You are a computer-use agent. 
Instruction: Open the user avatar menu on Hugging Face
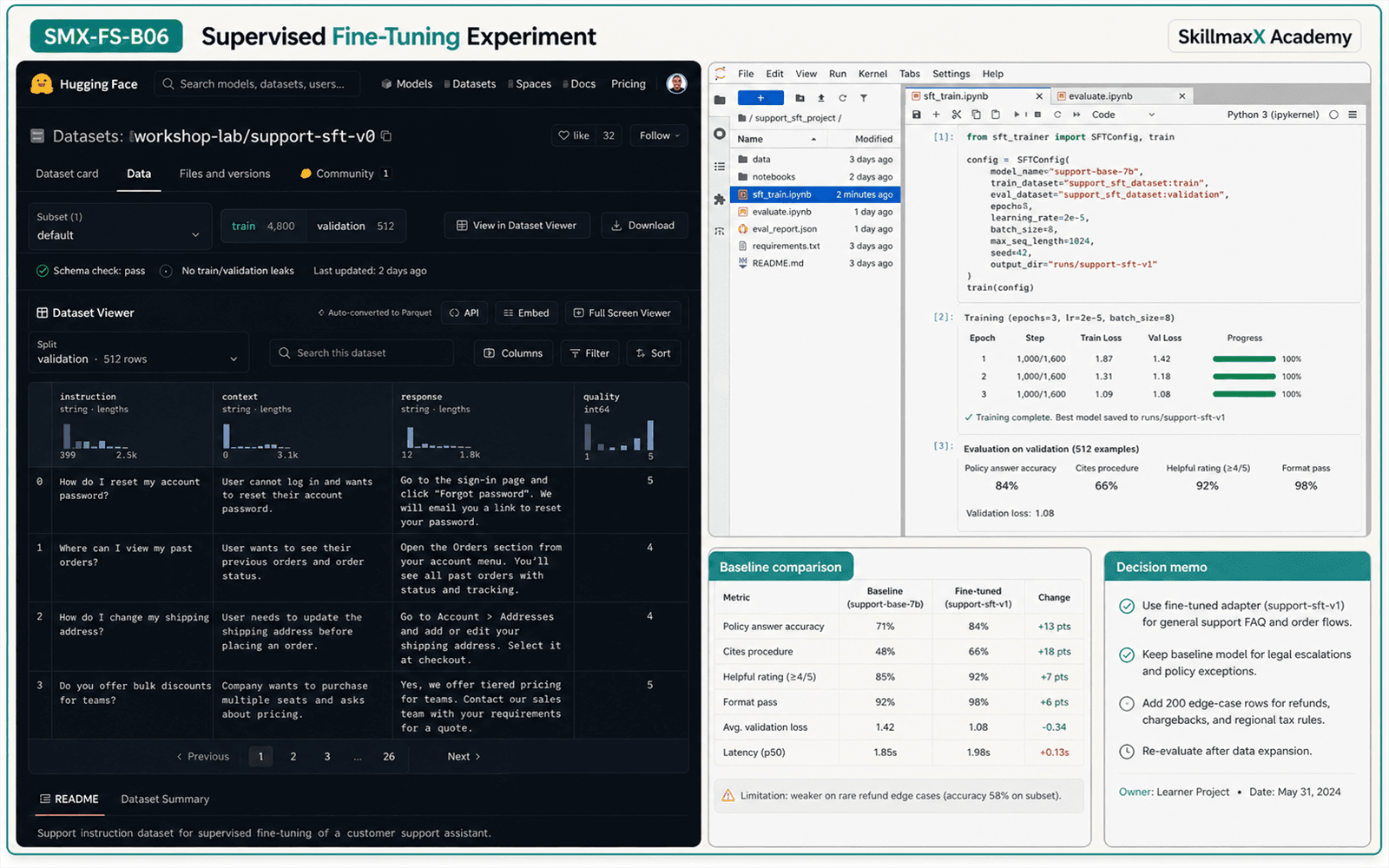676,83
